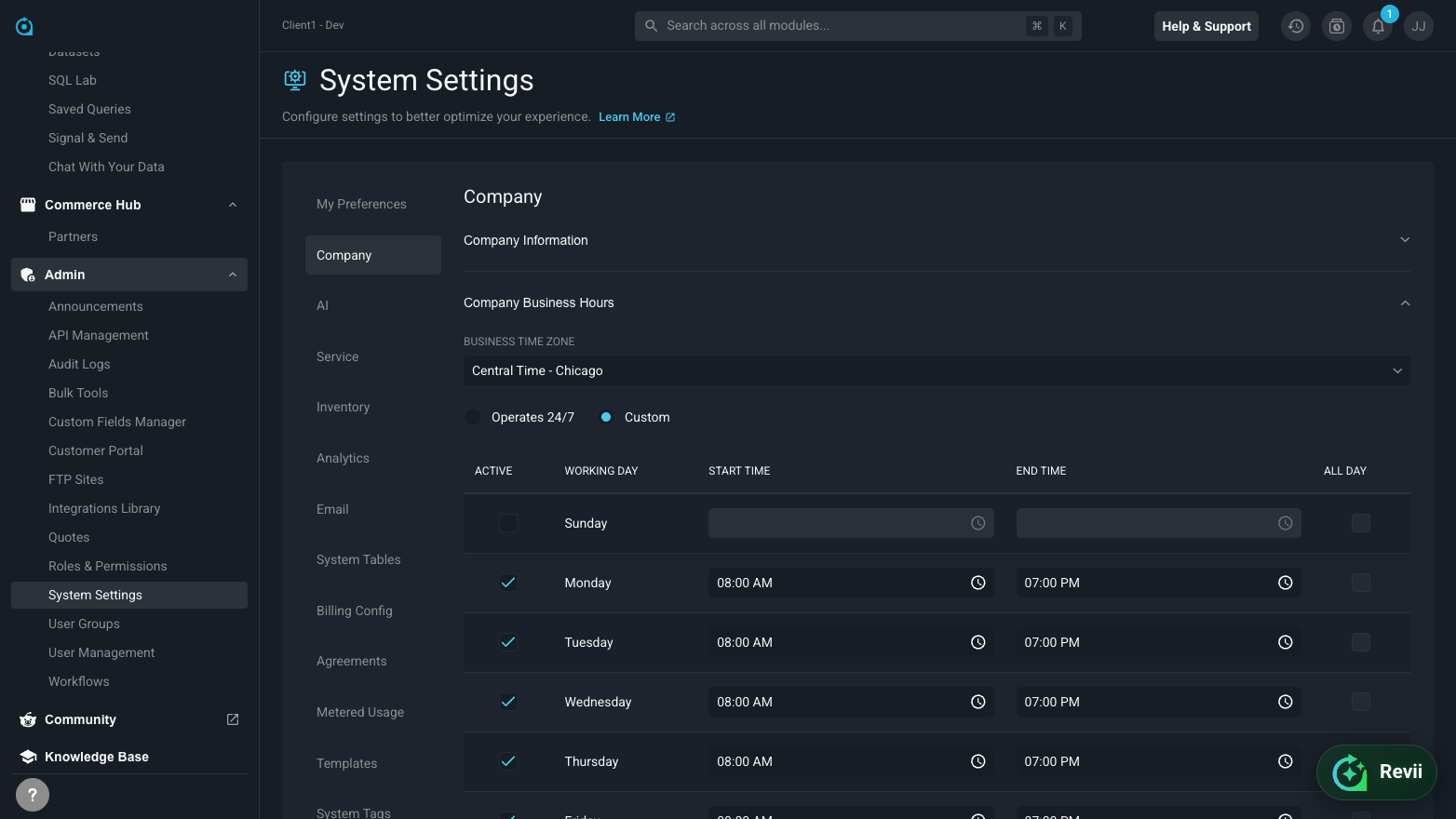The width and height of the screenshot is (1456, 819).
Task: Click the Community icon
Action: click(28, 719)
